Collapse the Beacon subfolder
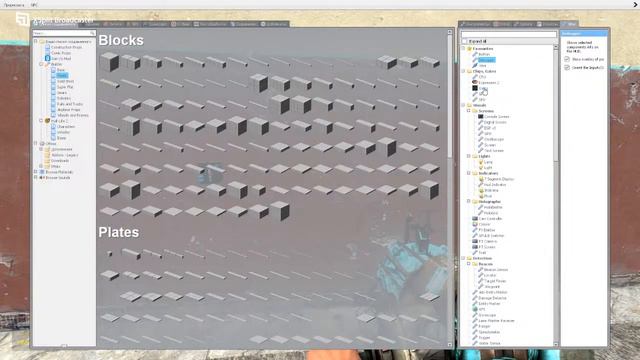Viewport: 640px width, 360px height. point(469,264)
